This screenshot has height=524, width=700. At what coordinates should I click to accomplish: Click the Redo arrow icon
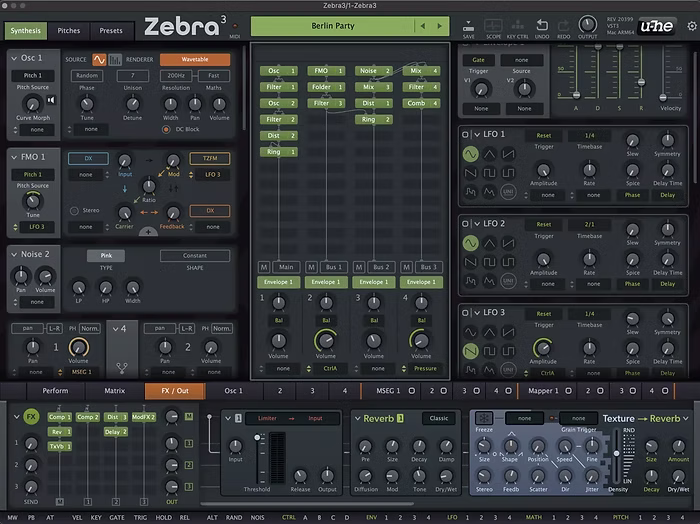(563, 25)
